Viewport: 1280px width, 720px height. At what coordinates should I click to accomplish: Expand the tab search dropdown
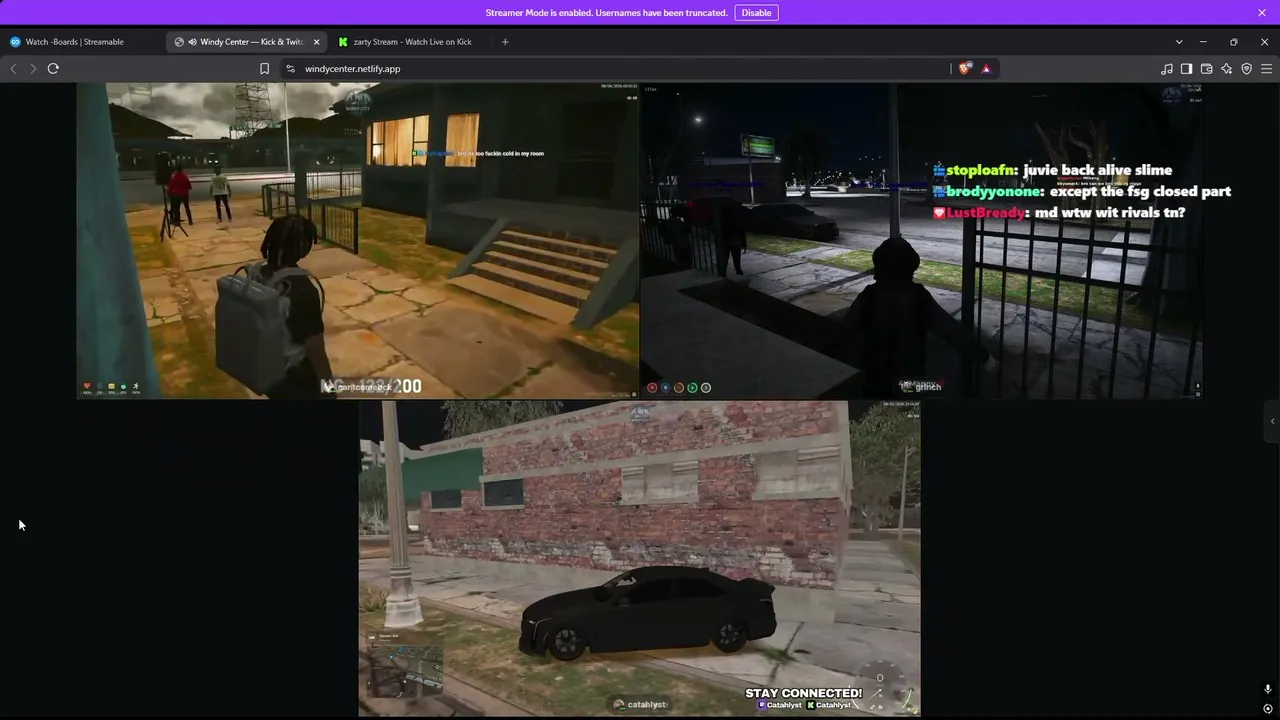point(1179,42)
